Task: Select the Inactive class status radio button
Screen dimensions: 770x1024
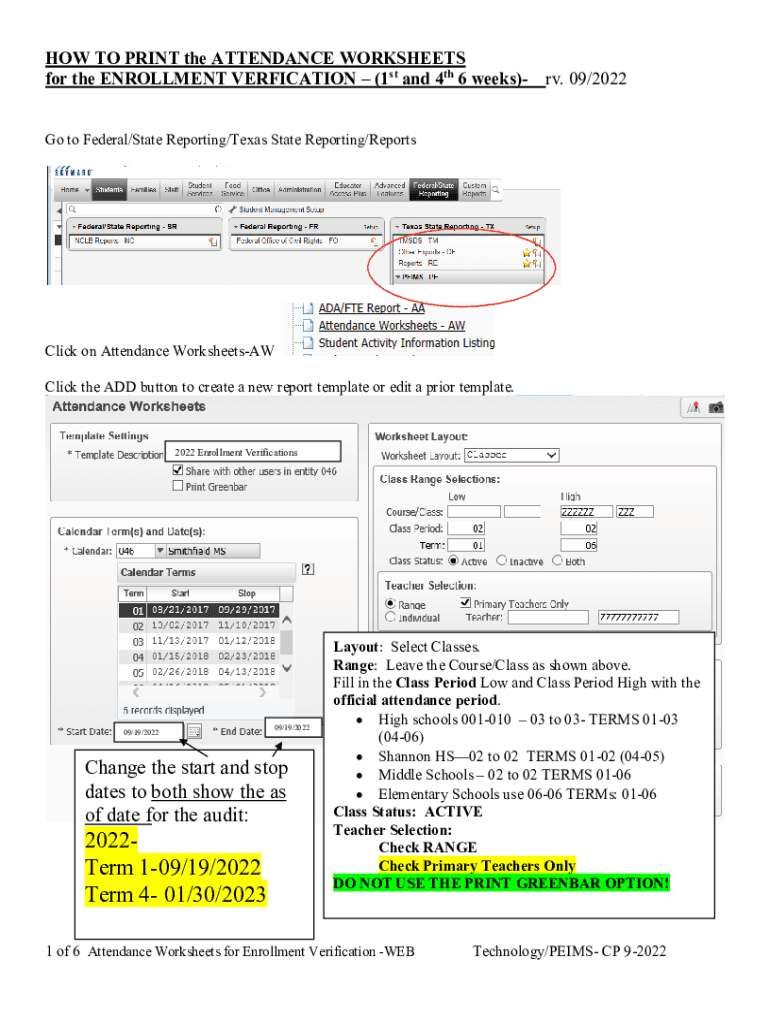Action: (502, 561)
